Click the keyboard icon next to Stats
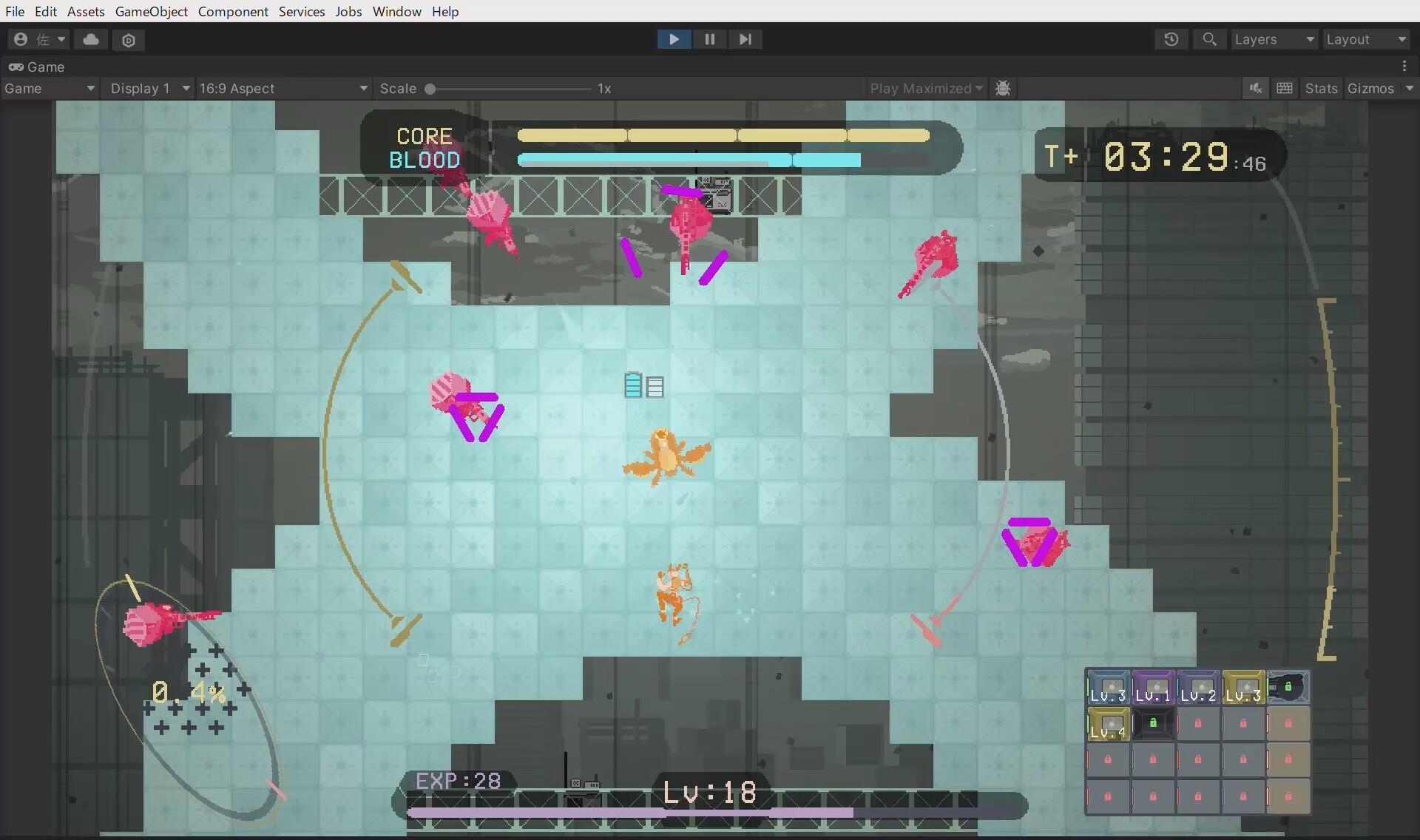Screen dimensions: 1420x840 coord(1285,88)
